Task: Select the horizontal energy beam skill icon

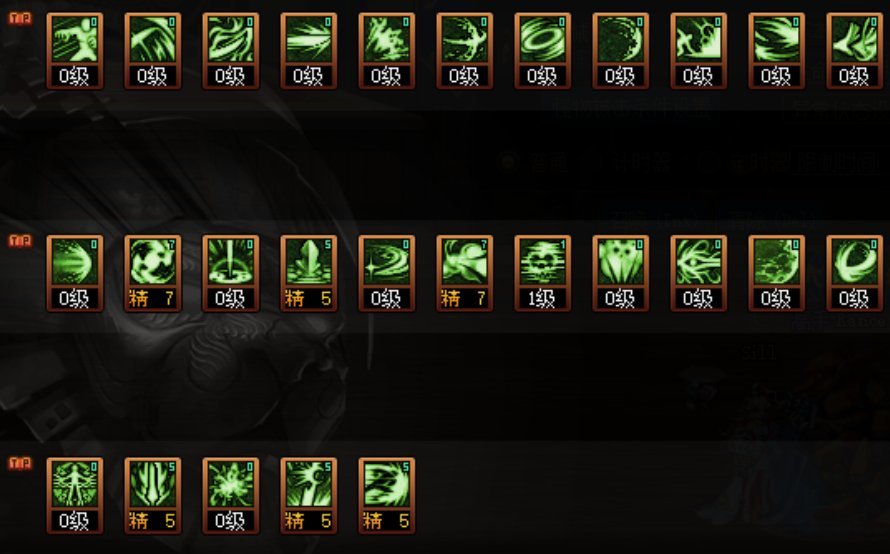Action: 309,51
